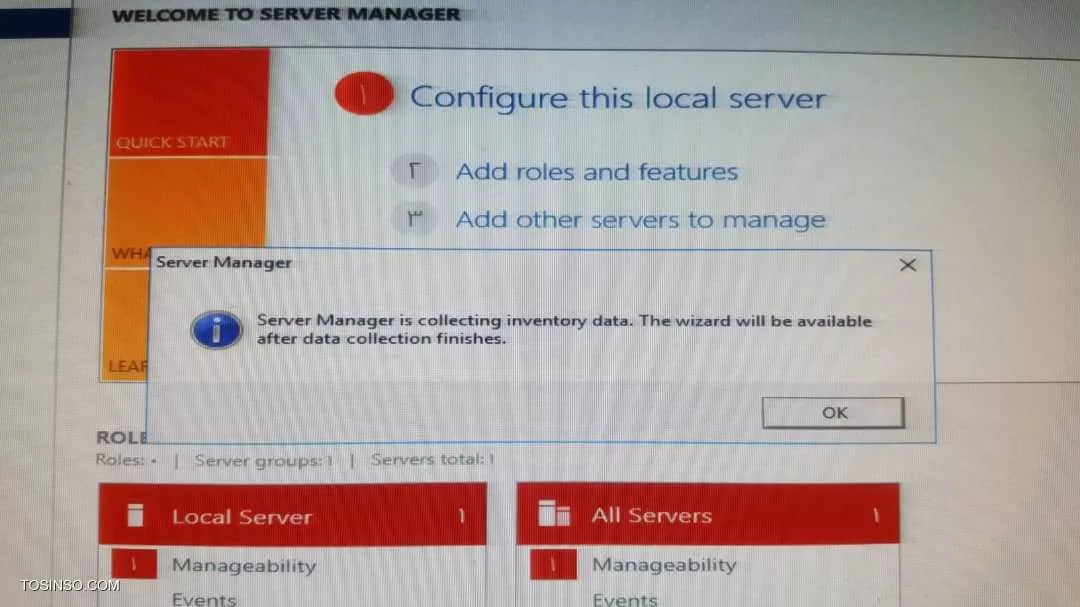Viewport: 1080px width, 607px height.
Task: Click Local Server Manageability red alert badge
Action: 134,564
